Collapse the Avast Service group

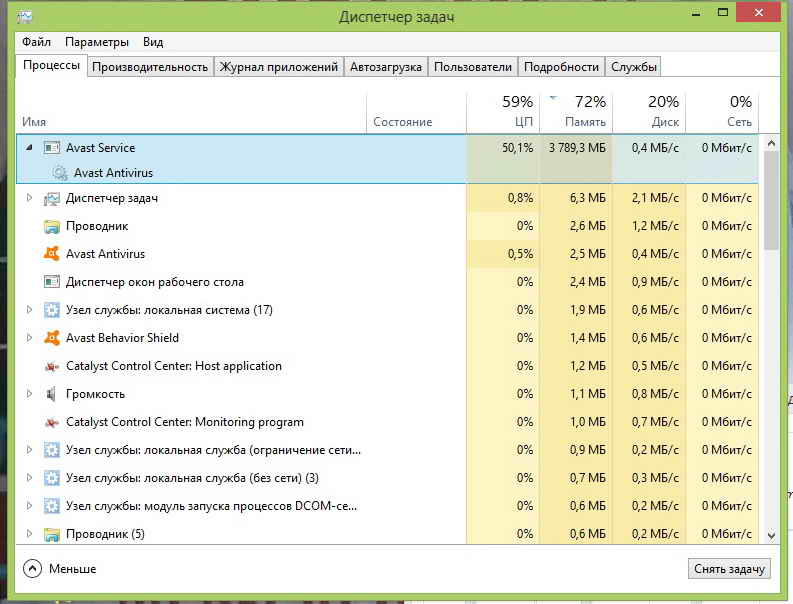[x=29, y=148]
